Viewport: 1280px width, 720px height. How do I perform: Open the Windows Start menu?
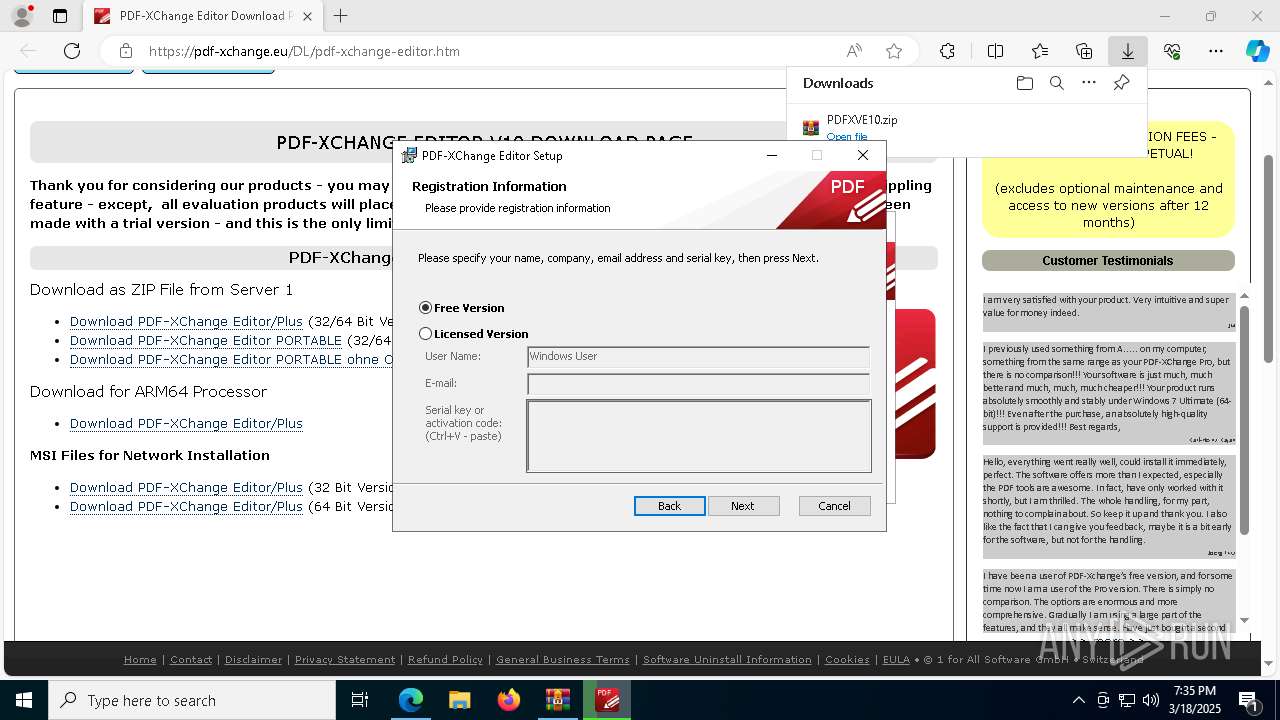click(24, 700)
